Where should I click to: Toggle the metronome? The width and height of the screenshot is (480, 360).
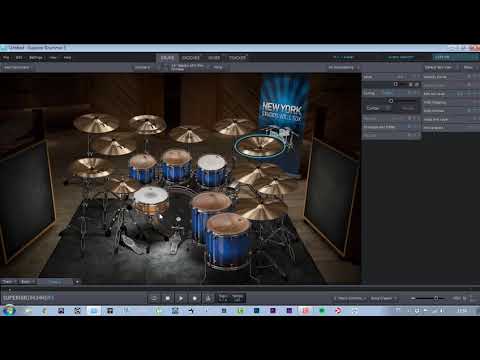click(208, 298)
